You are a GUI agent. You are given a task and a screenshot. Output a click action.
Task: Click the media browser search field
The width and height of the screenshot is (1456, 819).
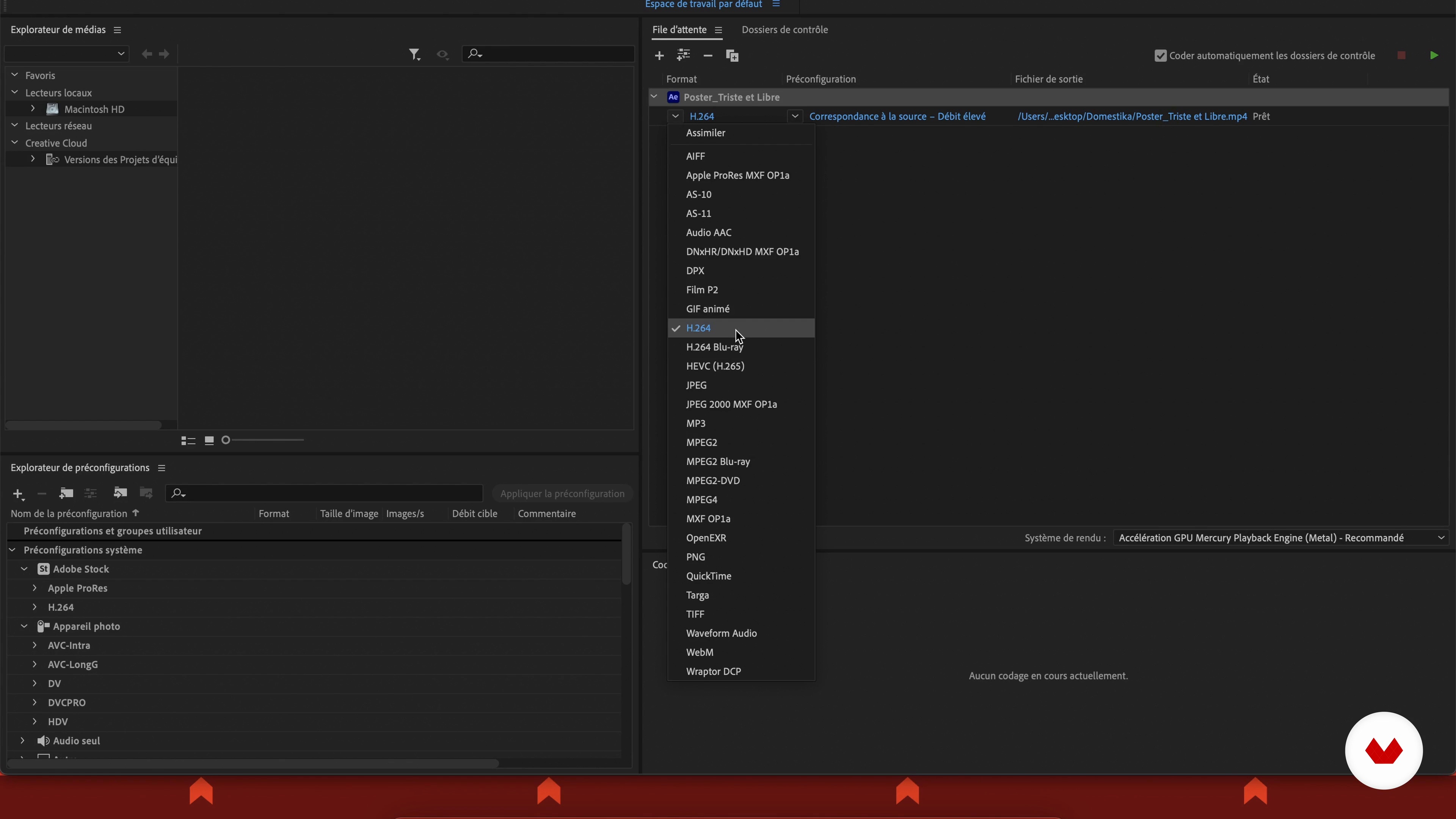point(548,54)
